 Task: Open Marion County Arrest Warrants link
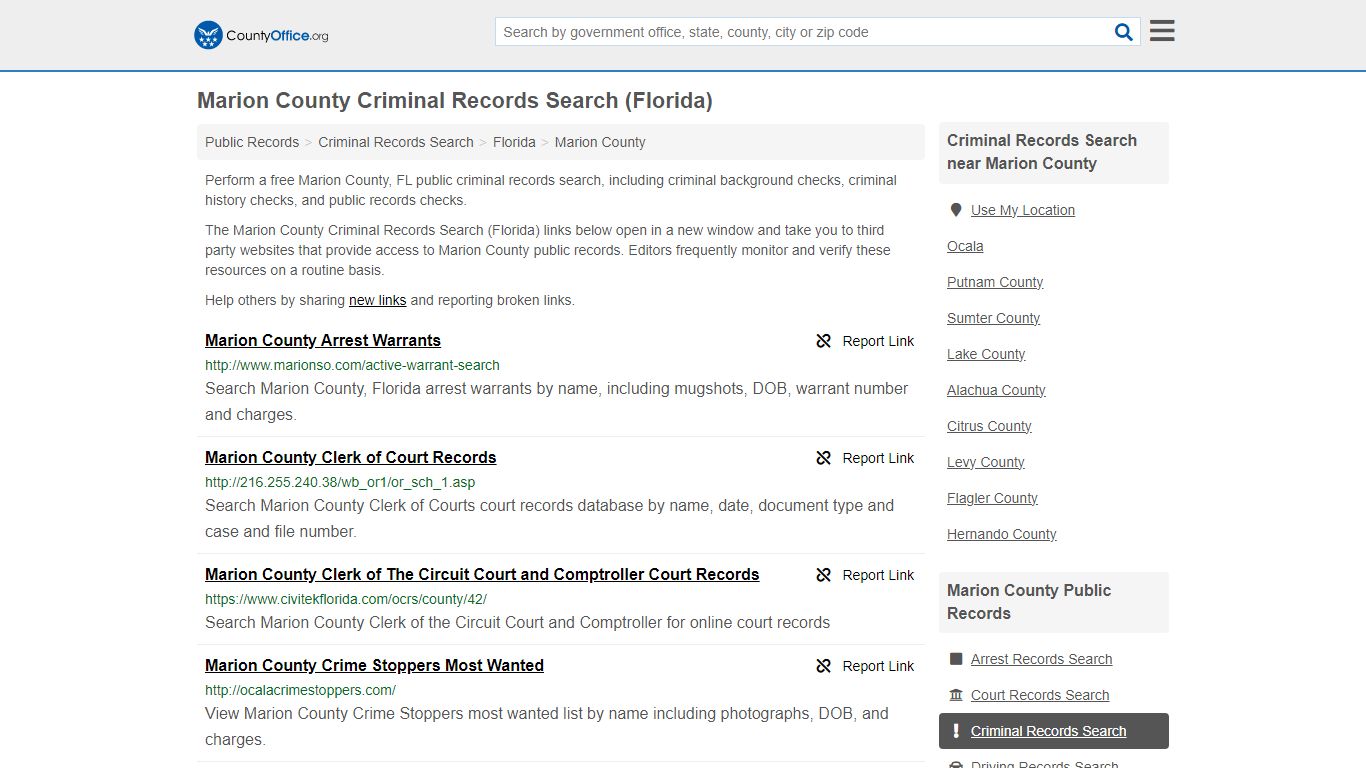click(x=323, y=340)
